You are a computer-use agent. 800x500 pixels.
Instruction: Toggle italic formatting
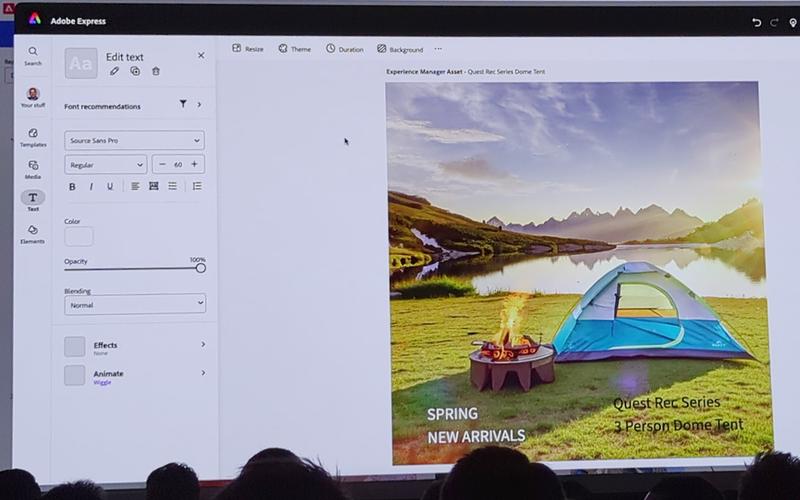(x=91, y=187)
